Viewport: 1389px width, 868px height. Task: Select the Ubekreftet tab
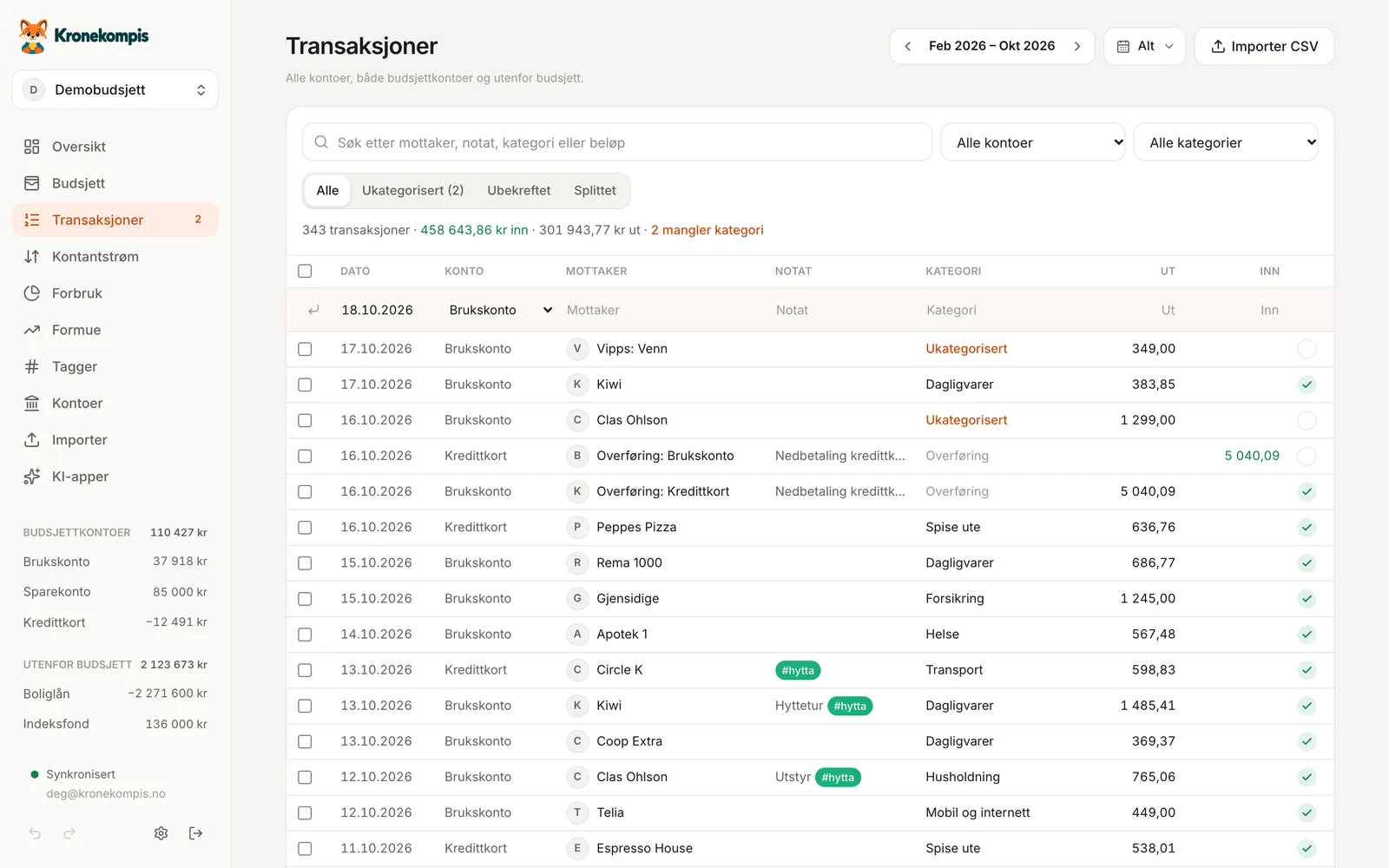tap(518, 190)
